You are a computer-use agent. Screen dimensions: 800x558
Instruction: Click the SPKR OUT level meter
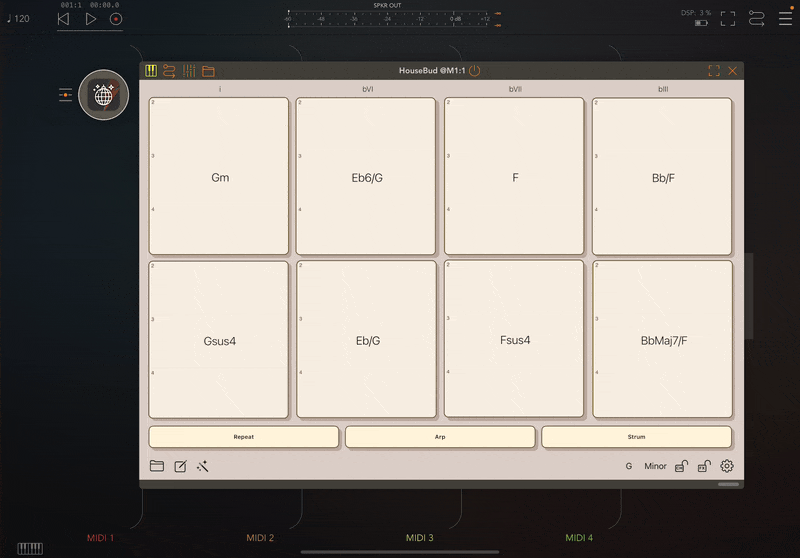[389, 19]
